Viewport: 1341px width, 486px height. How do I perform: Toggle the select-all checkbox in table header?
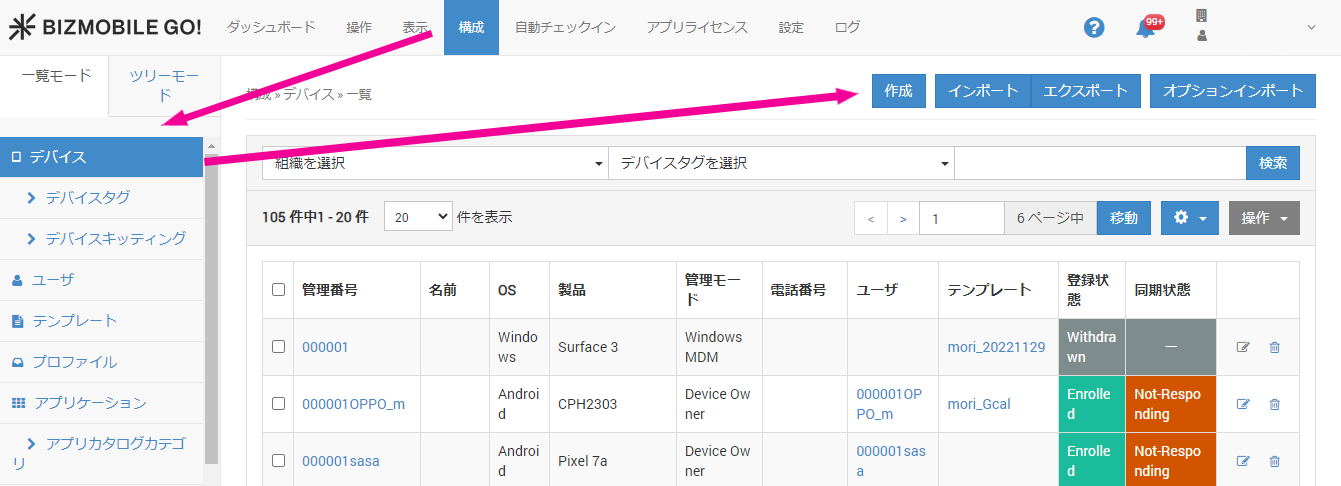coord(279,290)
